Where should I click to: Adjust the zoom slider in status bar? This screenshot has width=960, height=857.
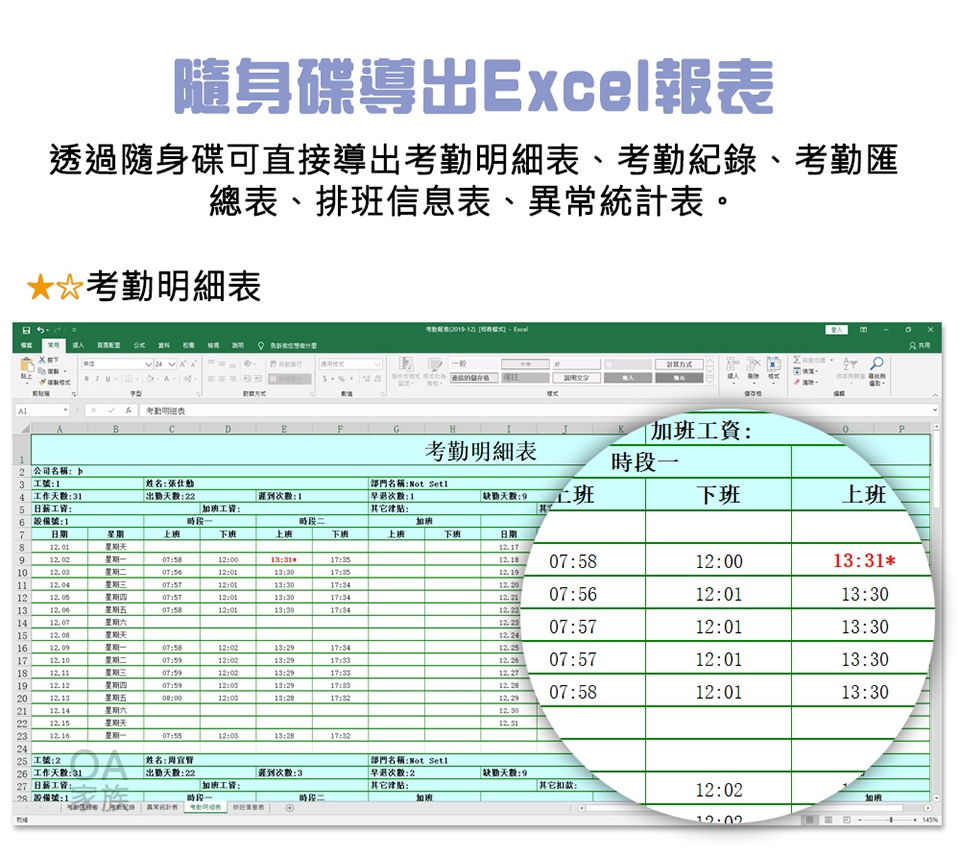[890, 820]
